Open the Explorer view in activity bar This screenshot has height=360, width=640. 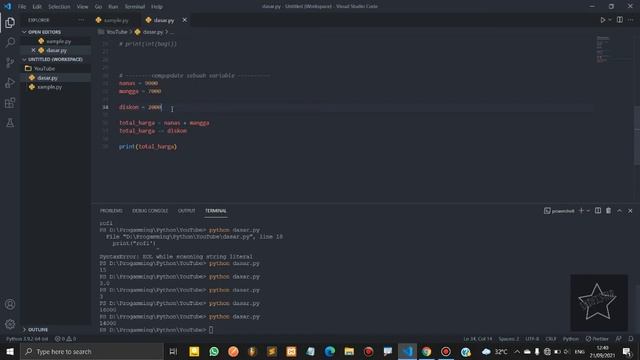10,23
